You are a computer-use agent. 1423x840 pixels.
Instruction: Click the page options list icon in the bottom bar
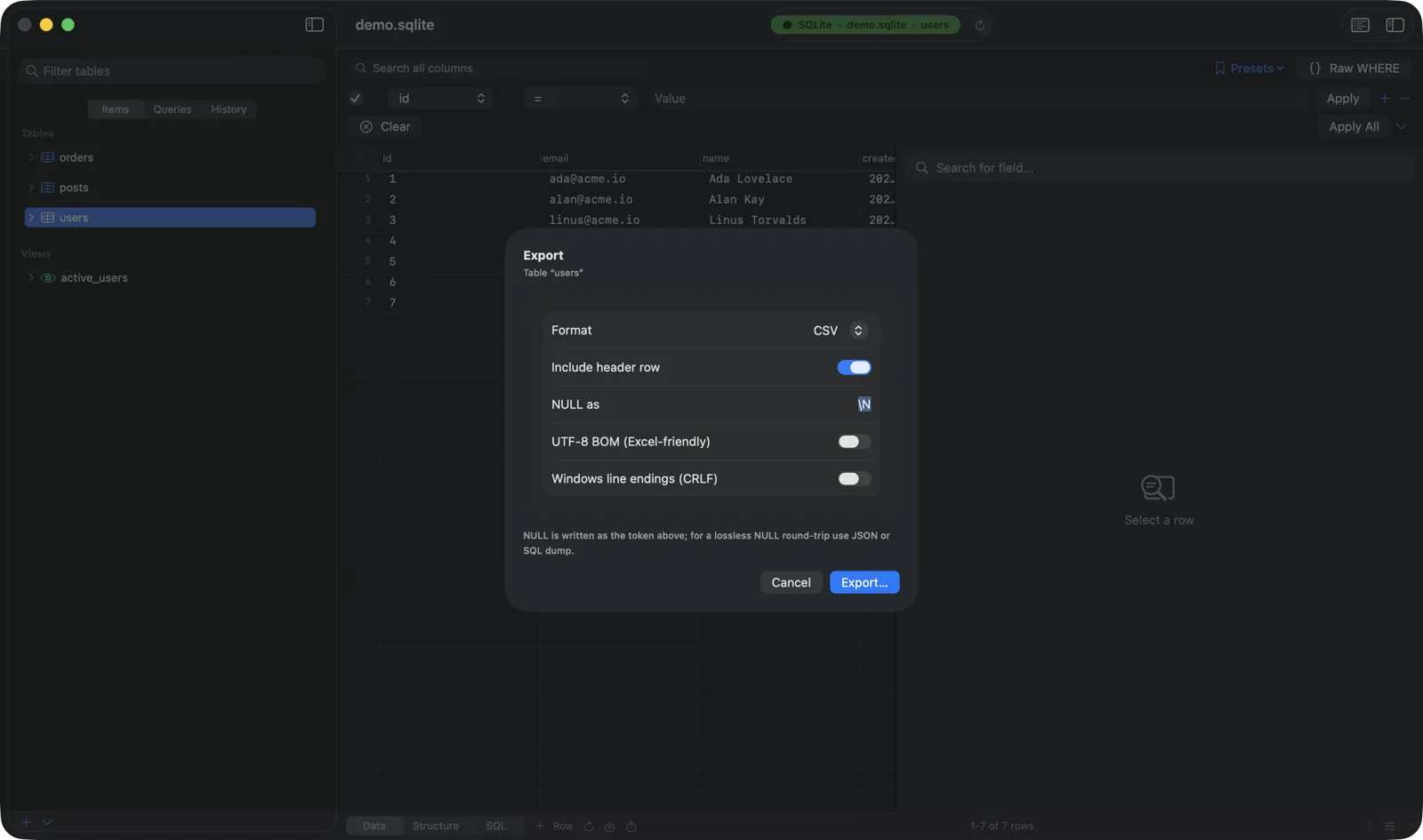coord(1390,826)
